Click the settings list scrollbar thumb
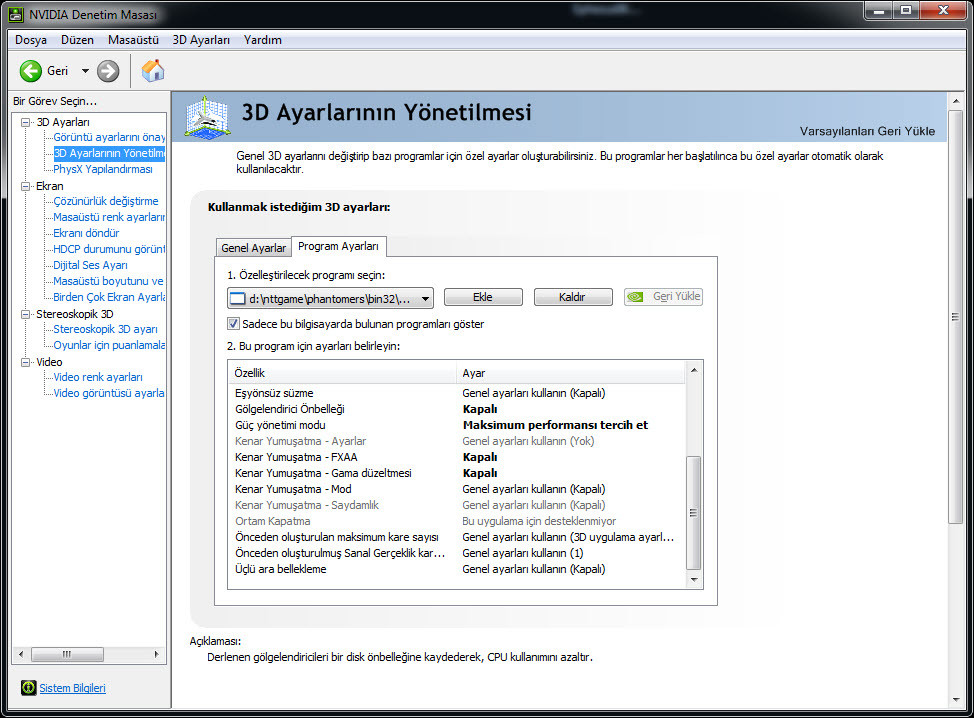The width and height of the screenshot is (974, 718). [x=694, y=513]
